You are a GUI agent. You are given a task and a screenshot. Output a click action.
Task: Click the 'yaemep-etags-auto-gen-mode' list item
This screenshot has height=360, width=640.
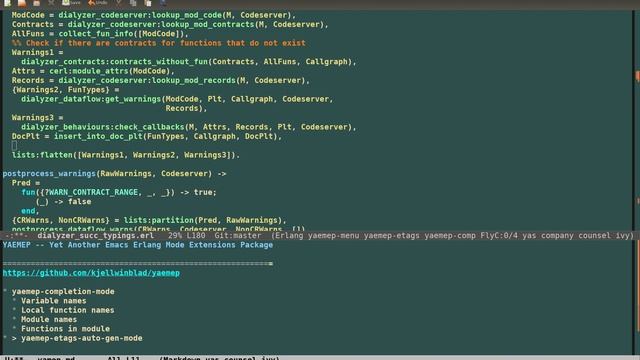(x=82, y=338)
